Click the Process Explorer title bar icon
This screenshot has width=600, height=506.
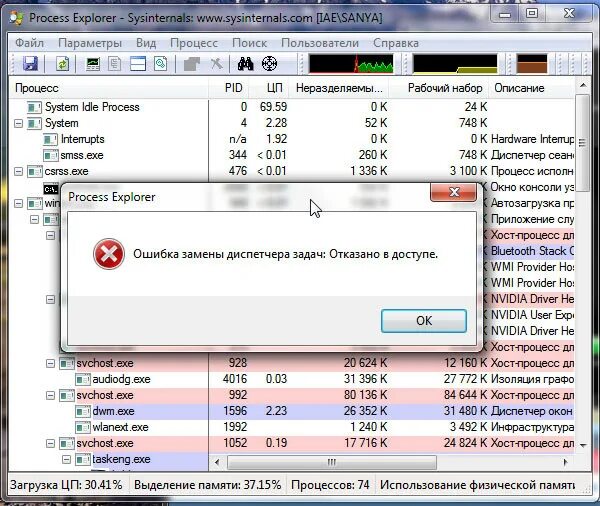coord(16,18)
